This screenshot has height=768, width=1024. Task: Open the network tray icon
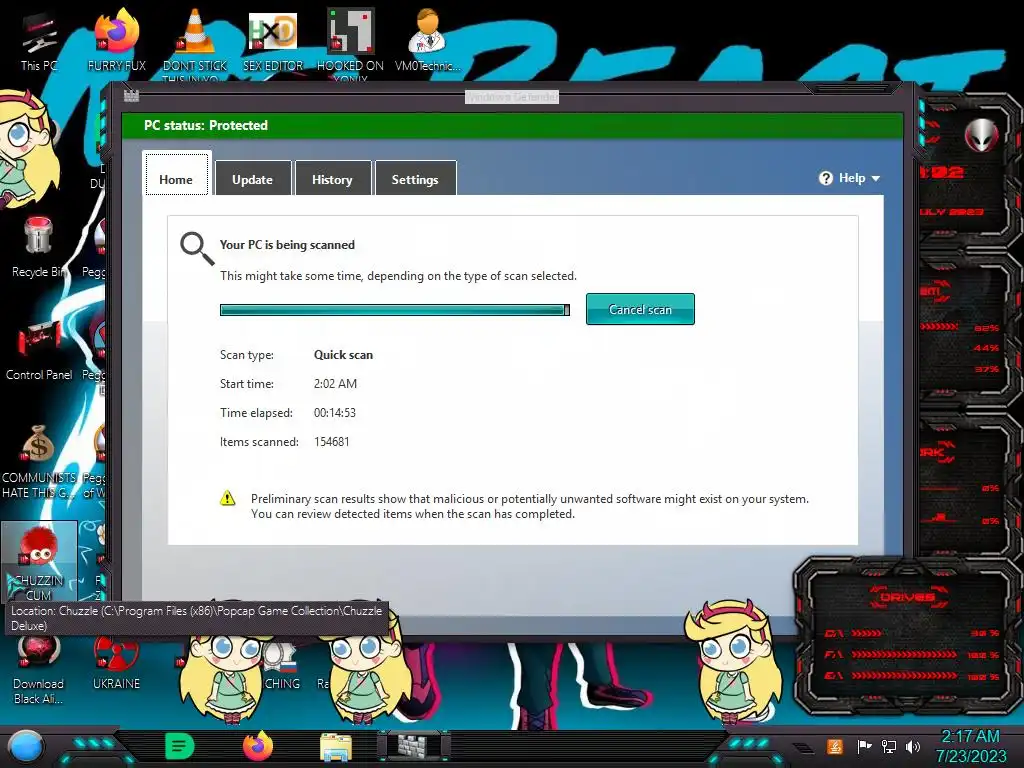click(x=888, y=746)
